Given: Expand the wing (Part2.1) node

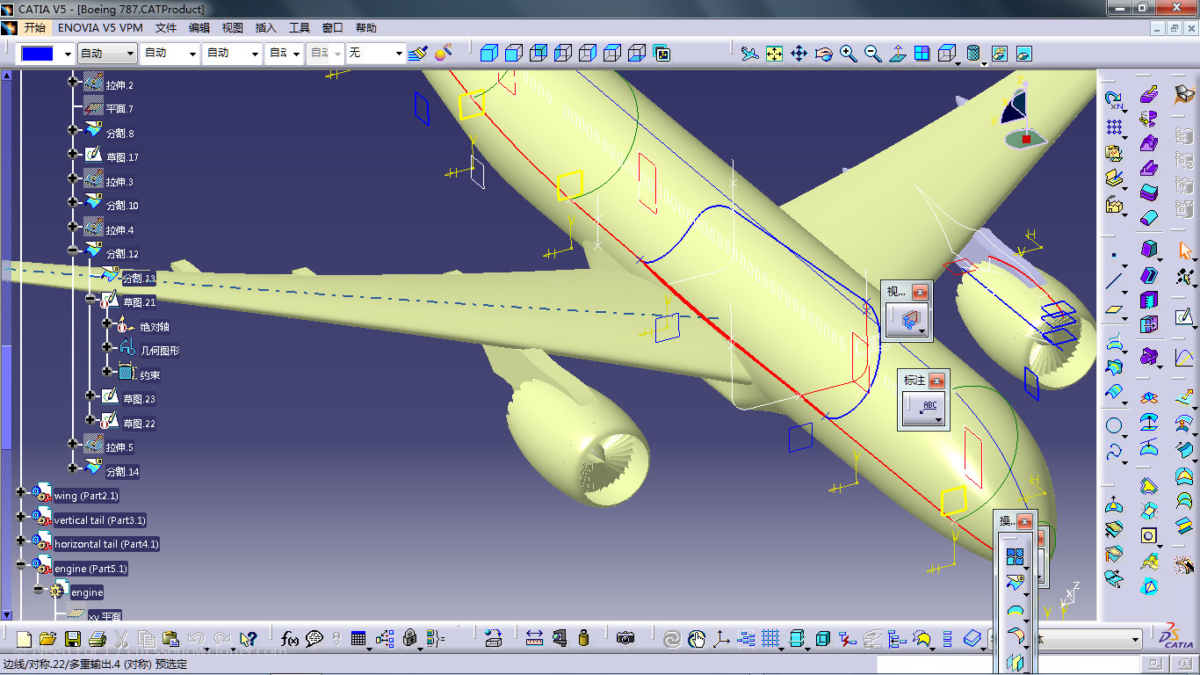Looking at the screenshot, I should tap(21, 493).
